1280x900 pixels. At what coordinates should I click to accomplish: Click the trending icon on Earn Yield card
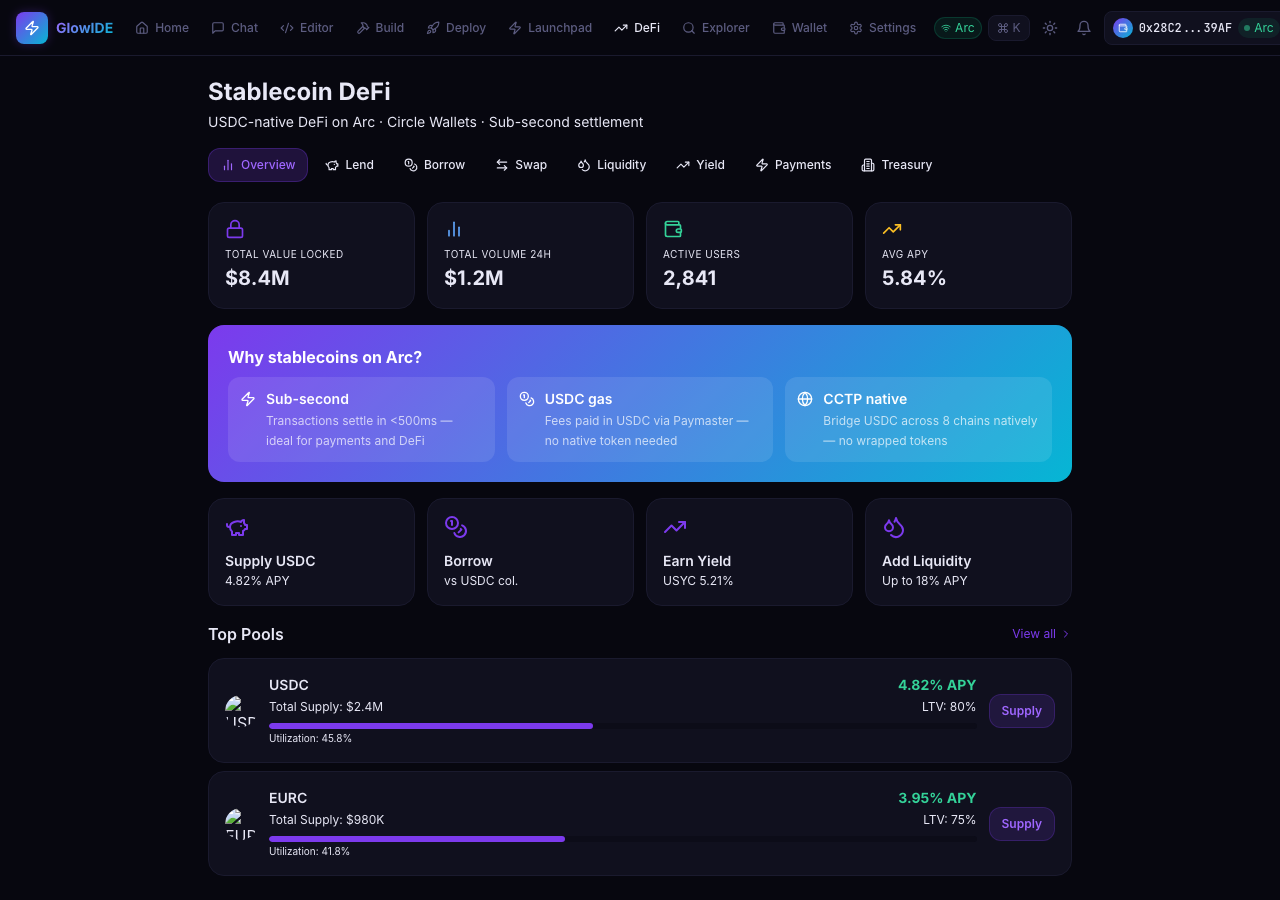coord(675,527)
